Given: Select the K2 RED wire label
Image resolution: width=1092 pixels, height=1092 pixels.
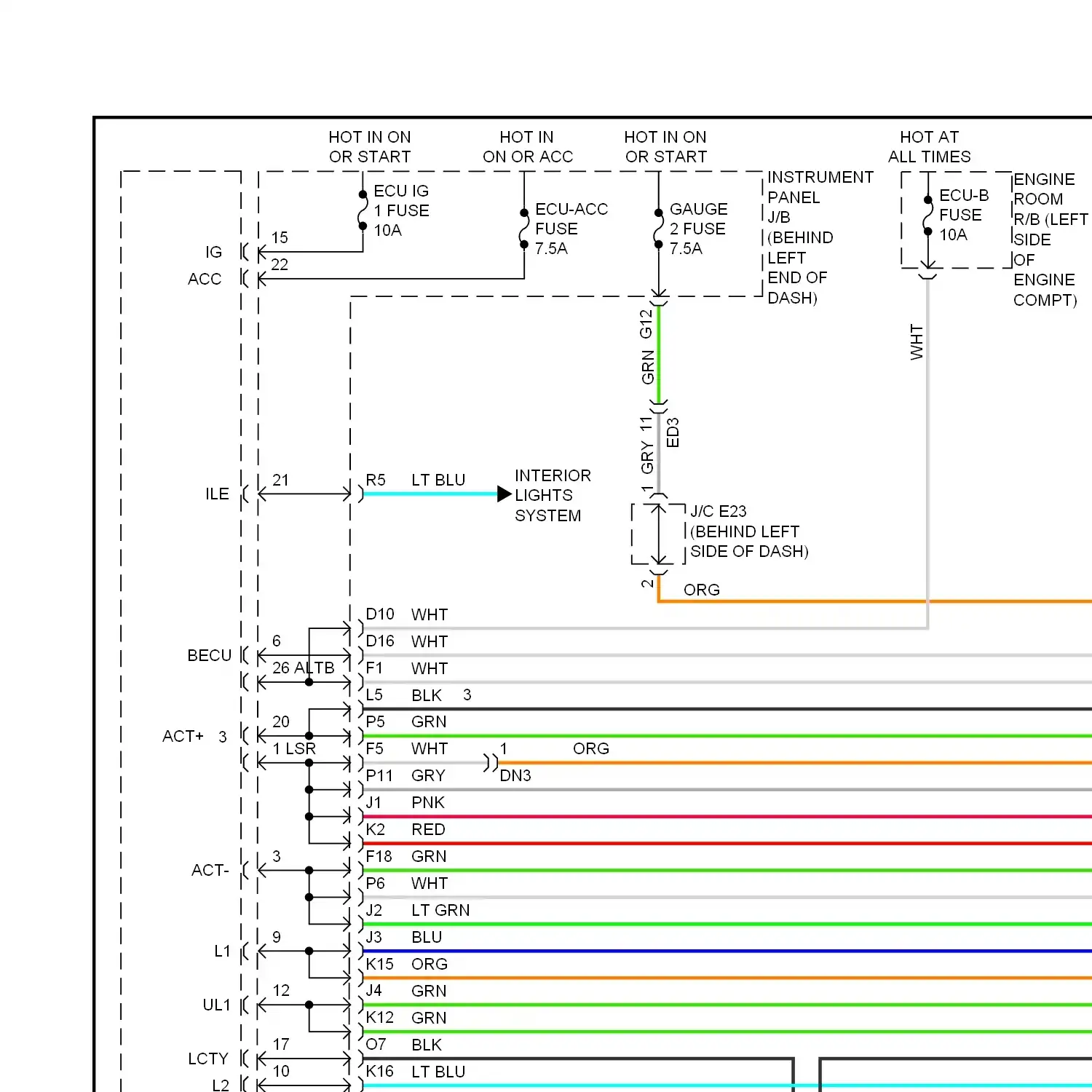Looking at the screenshot, I should click(x=405, y=829).
